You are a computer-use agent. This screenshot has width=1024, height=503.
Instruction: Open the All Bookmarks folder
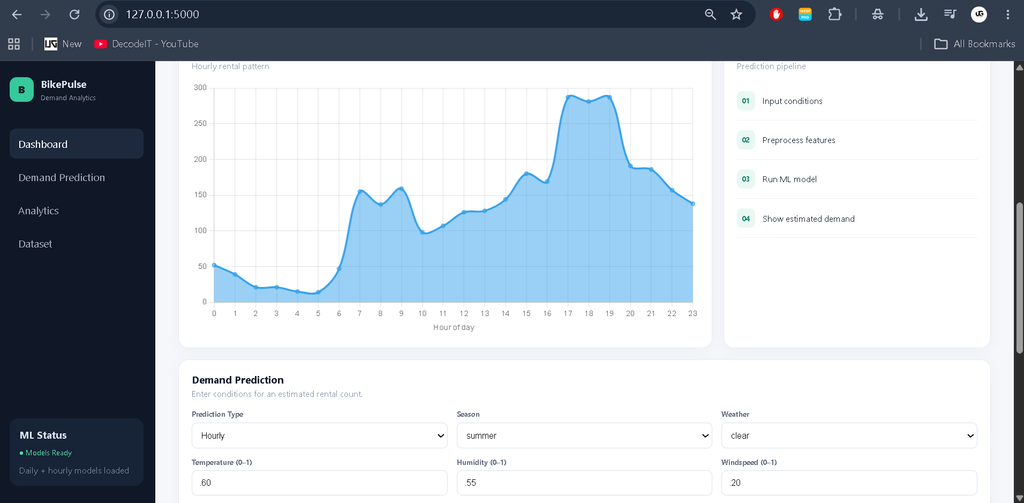[x=974, y=44]
